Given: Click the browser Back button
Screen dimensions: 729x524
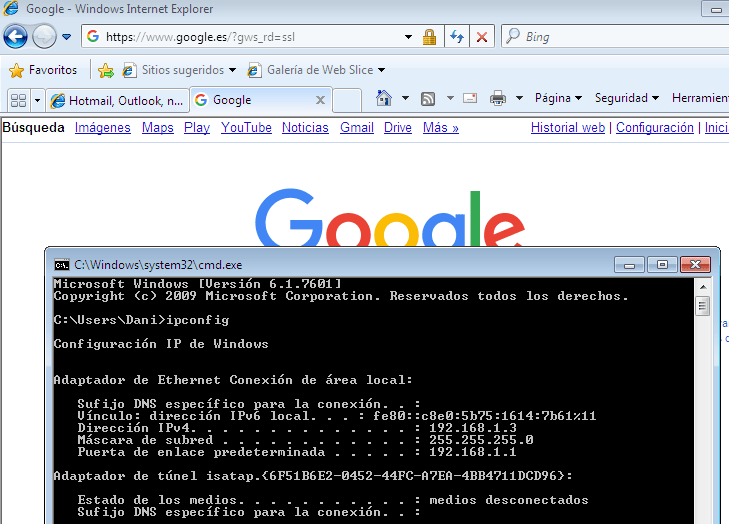Looking at the screenshot, I should (15, 37).
